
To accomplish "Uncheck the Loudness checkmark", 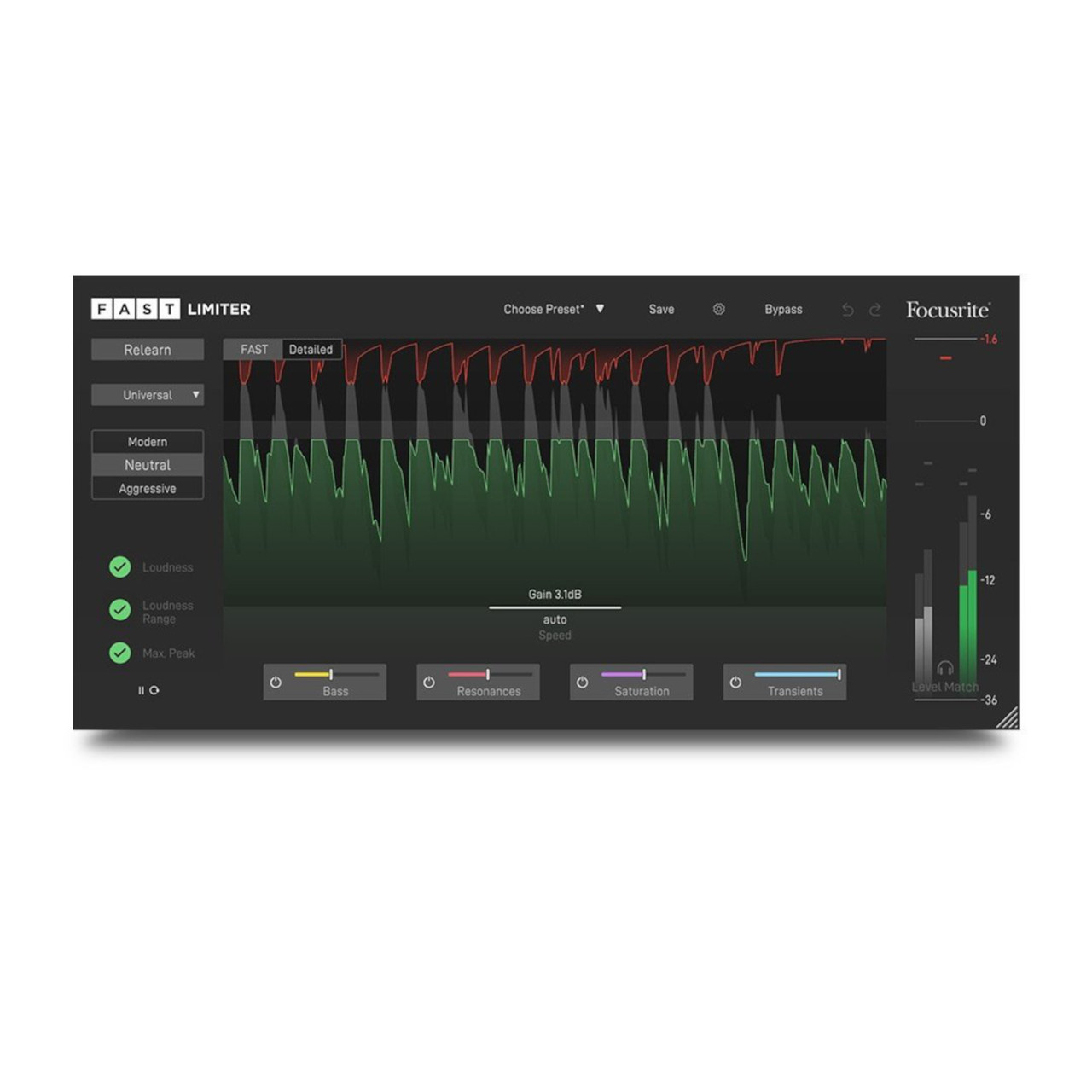I will click(x=119, y=566).
